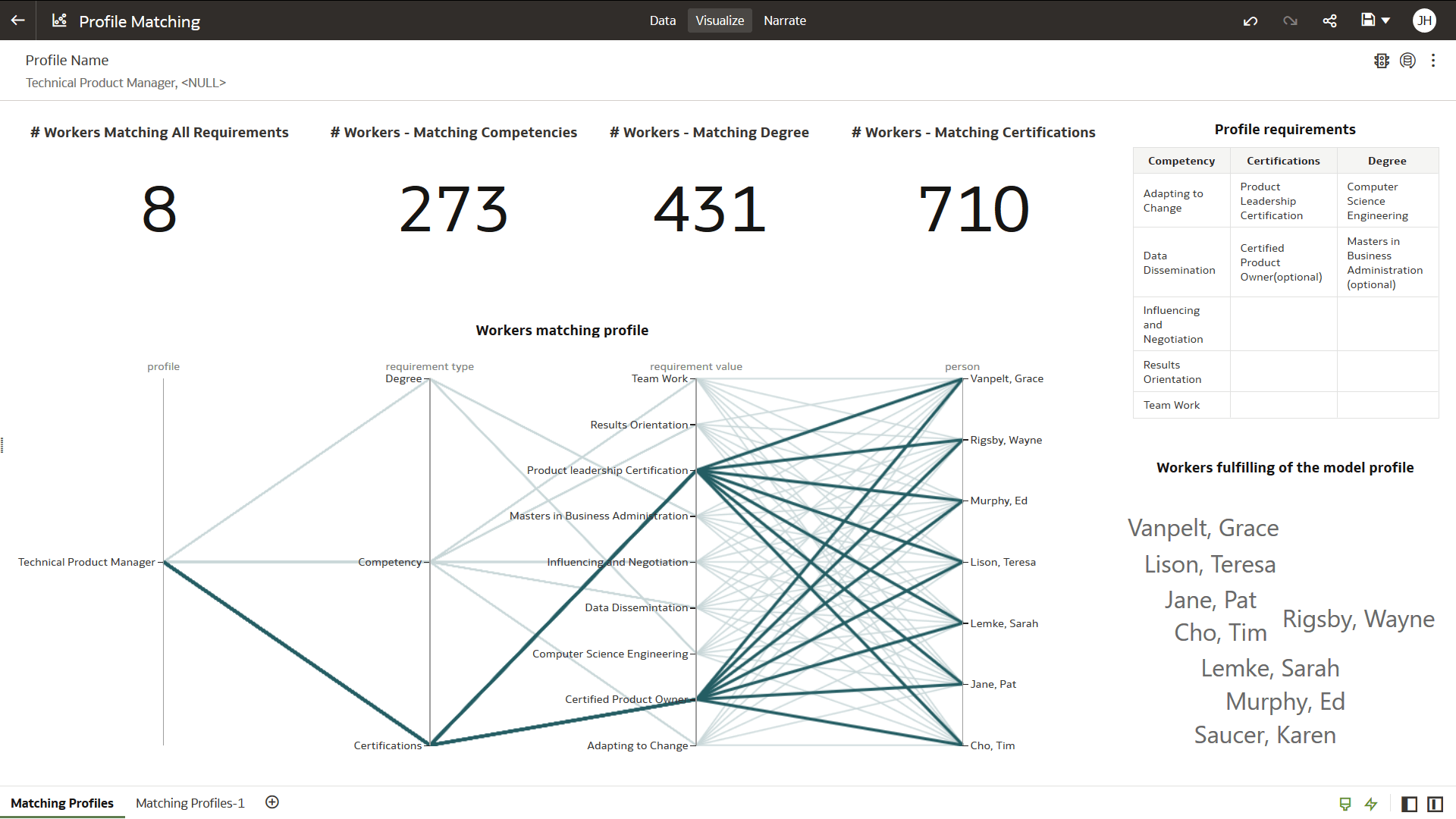1456x819 pixels.
Task: Expand the save options dropdown arrow
Action: 1386,20
